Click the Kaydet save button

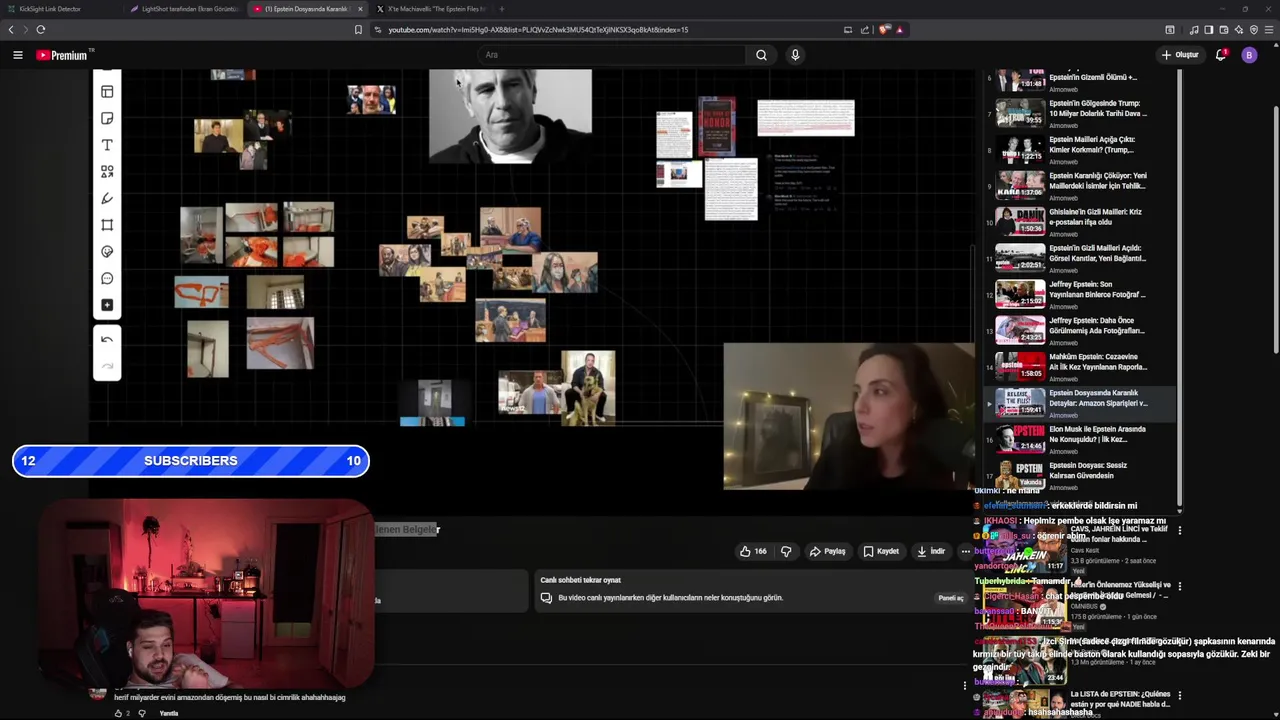[882, 551]
